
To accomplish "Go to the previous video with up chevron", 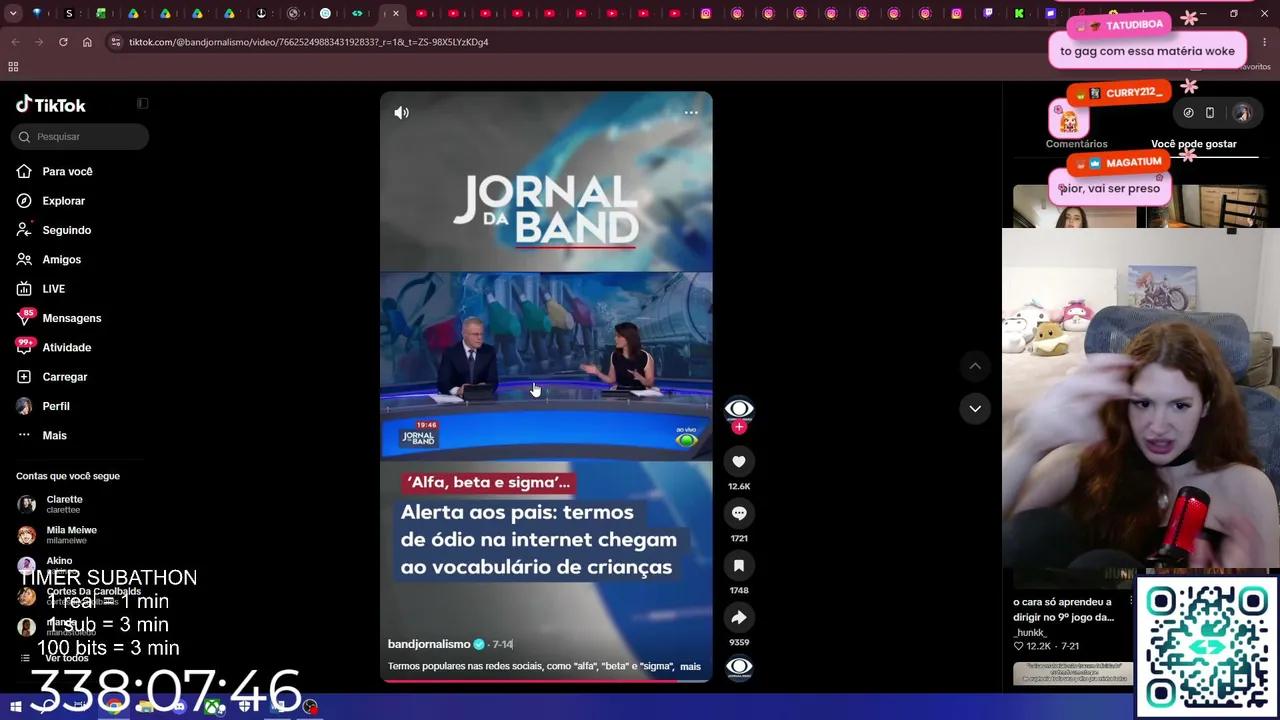I will [x=975, y=366].
